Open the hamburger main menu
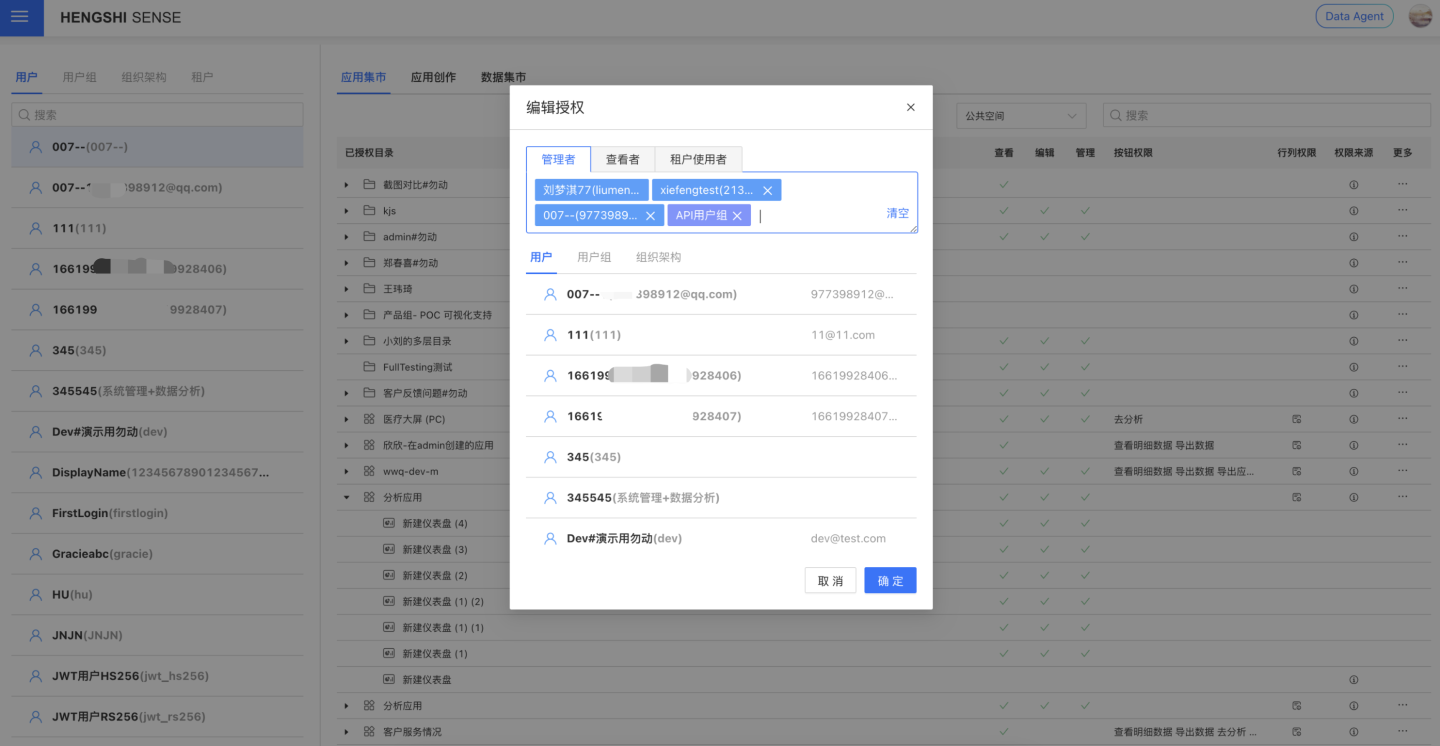Screen dimensions: 1440x746 point(20,17)
